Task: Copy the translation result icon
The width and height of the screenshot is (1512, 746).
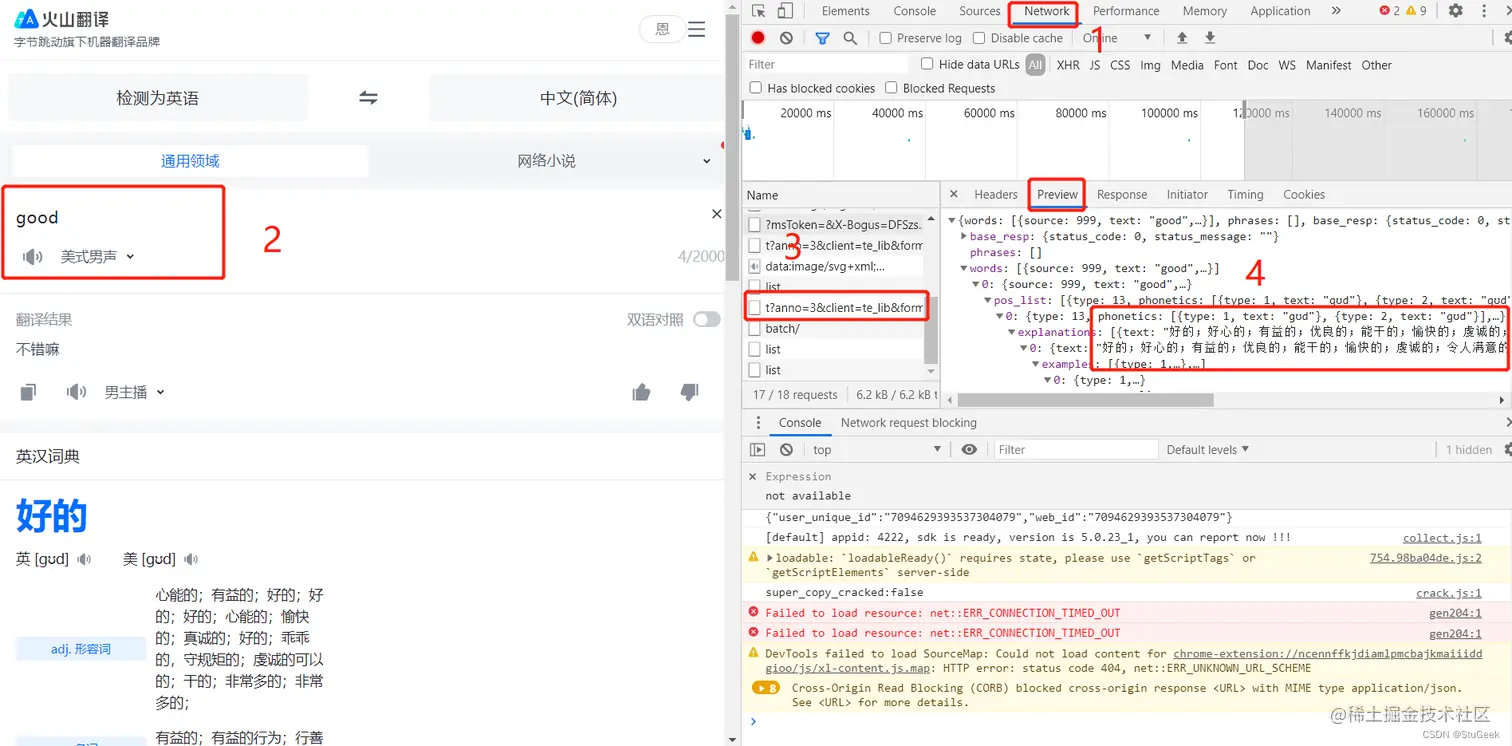Action: pyautogui.click(x=28, y=392)
